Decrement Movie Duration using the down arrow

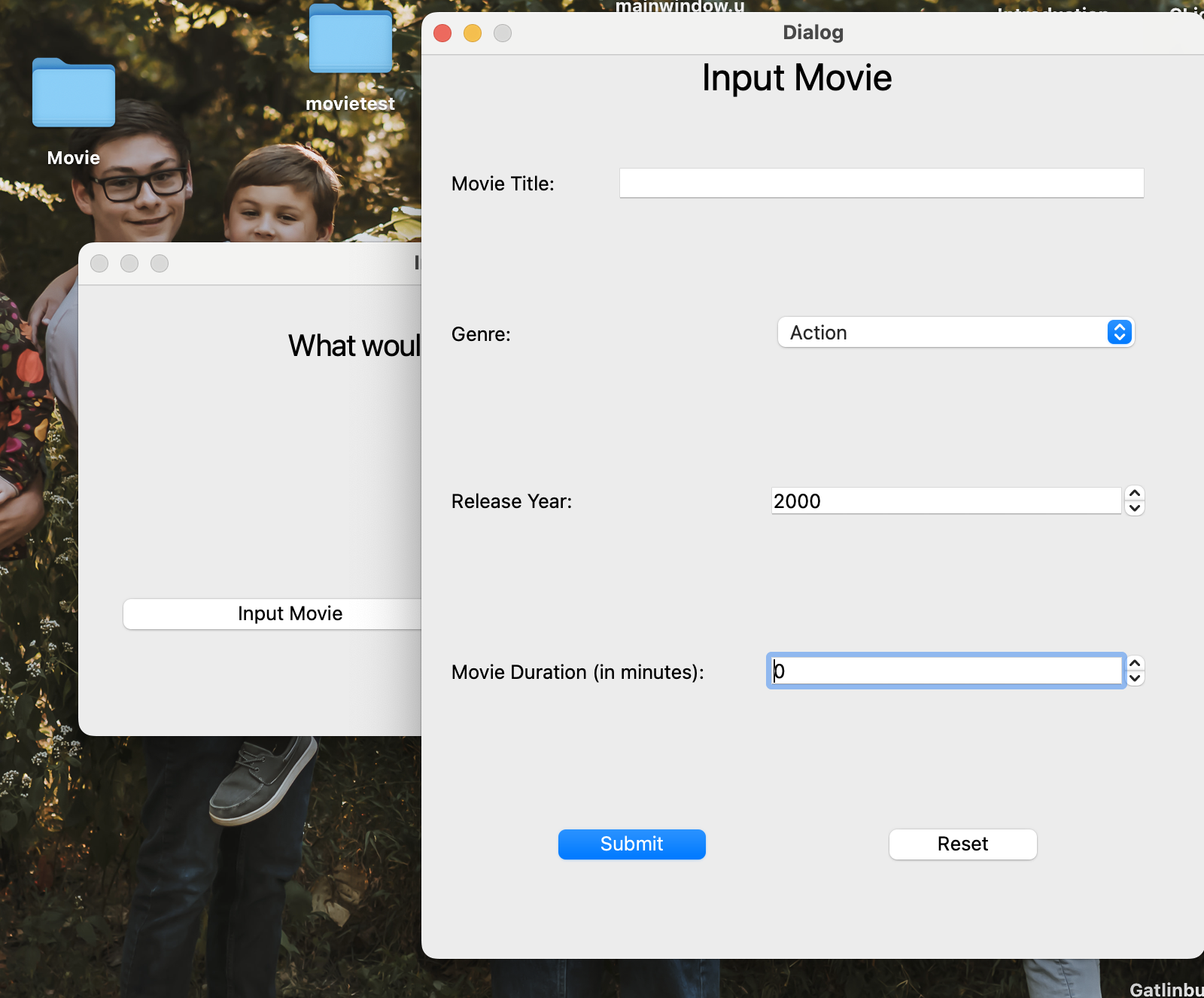[1135, 678]
